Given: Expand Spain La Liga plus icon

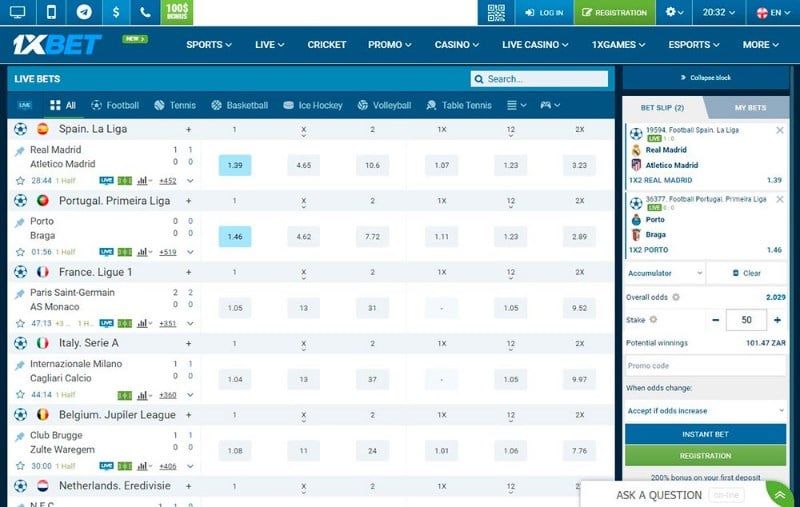Looking at the screenshot, I should click(188, 130).
